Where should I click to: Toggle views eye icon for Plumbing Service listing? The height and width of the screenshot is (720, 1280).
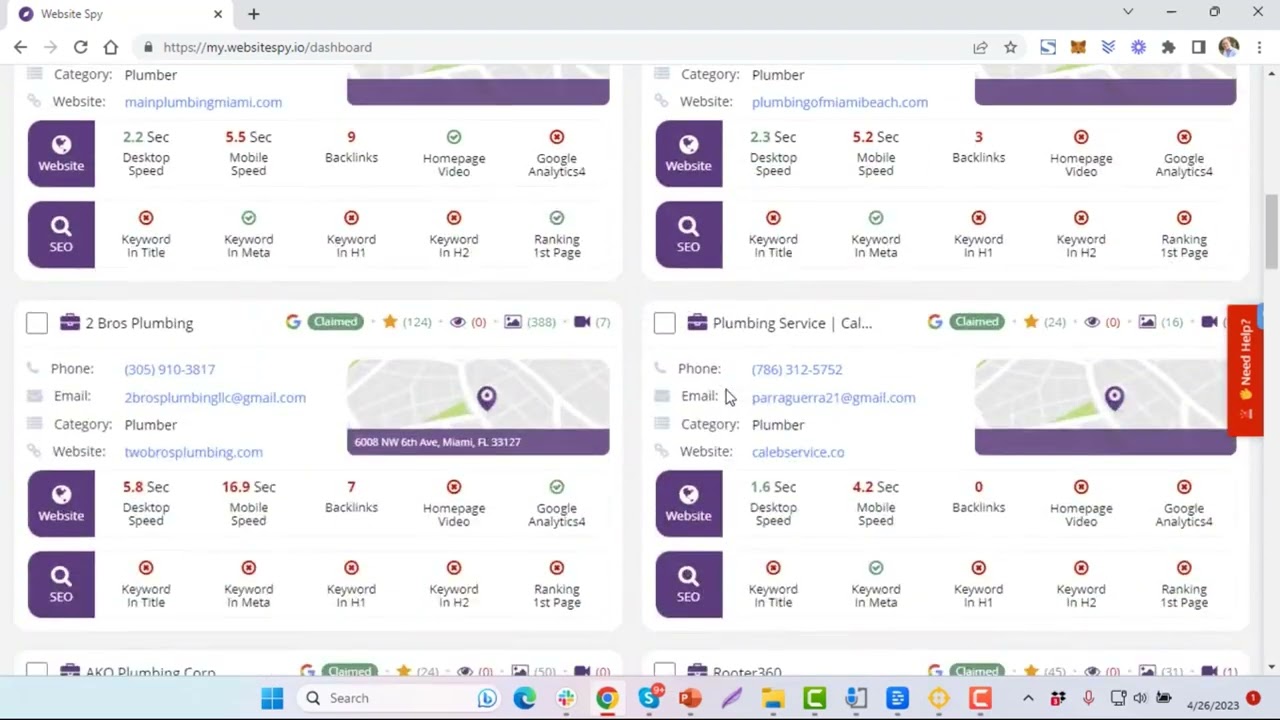(x=1092, y=322)
